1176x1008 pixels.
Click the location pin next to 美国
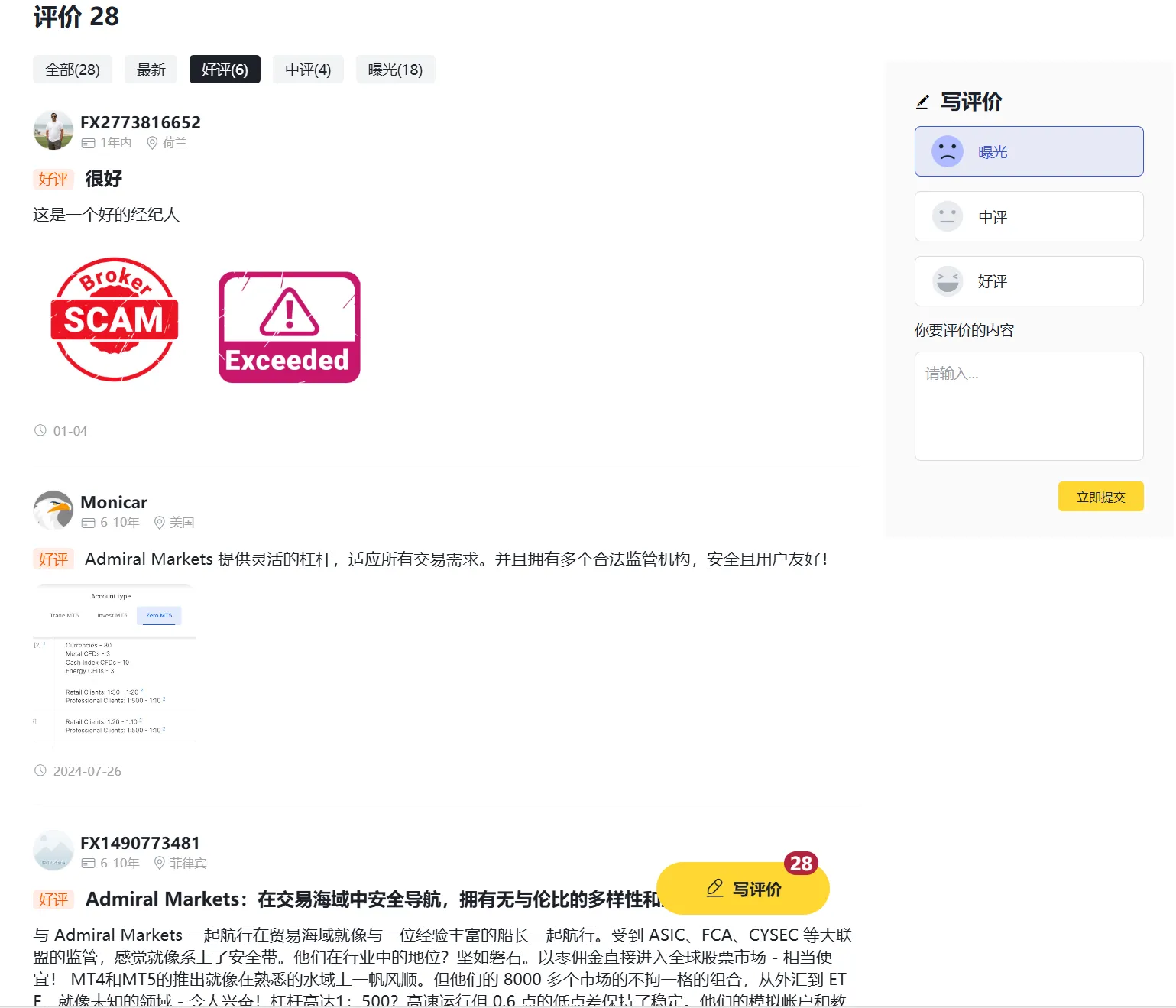coord(160,523)
